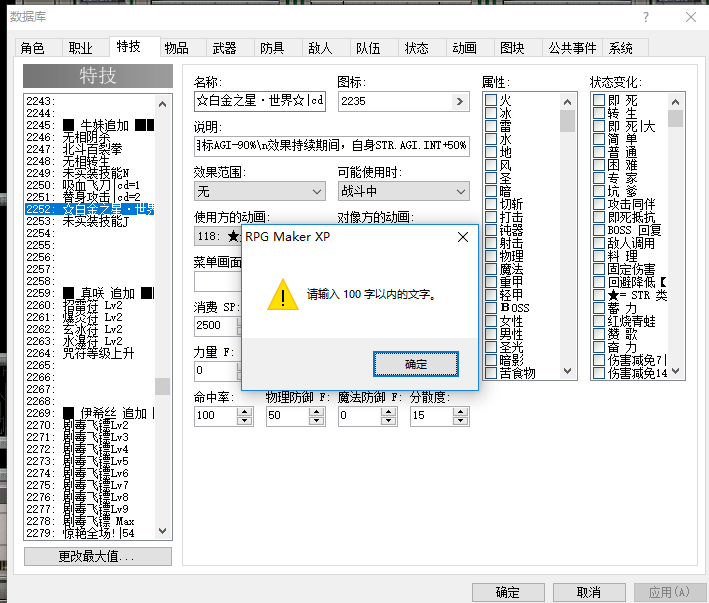The width and height of the screenshot is (709, 603).
Task: Enable the 物理 attribute checkbox
Action: pos(491,256)
